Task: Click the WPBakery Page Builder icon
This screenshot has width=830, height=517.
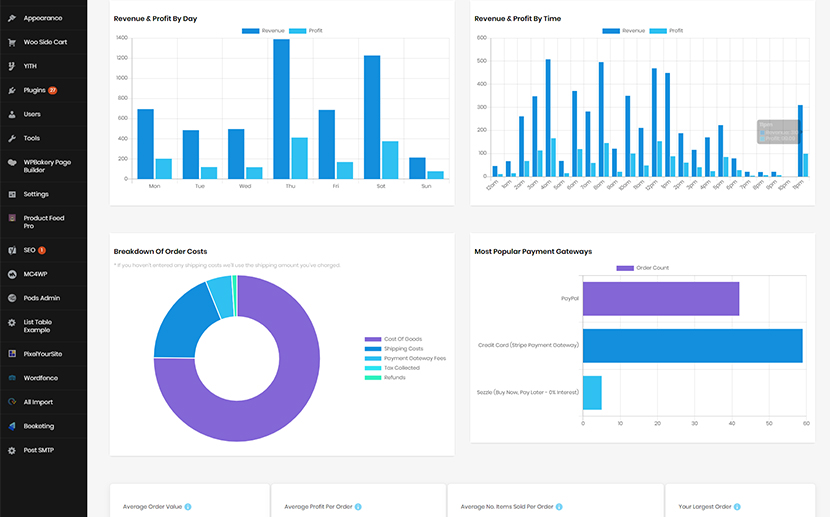Action: 12,162
